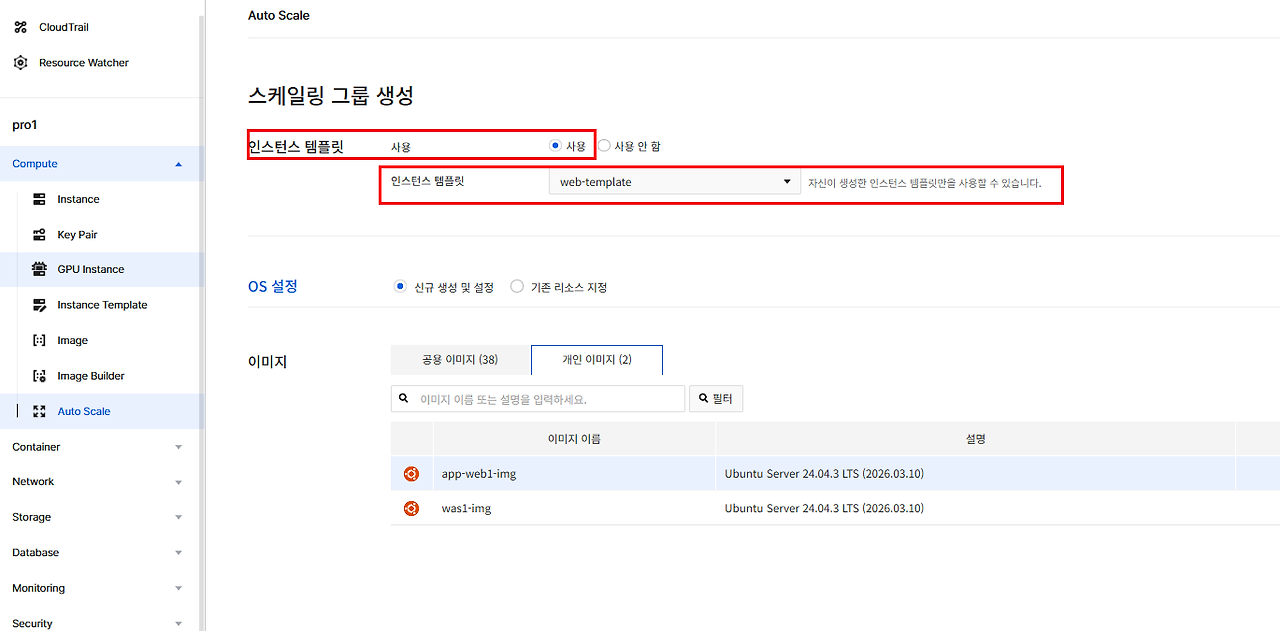The image size is (1280, 631).
Task: Open GPU Instance menu item
Action: click(x=91, y=270)
